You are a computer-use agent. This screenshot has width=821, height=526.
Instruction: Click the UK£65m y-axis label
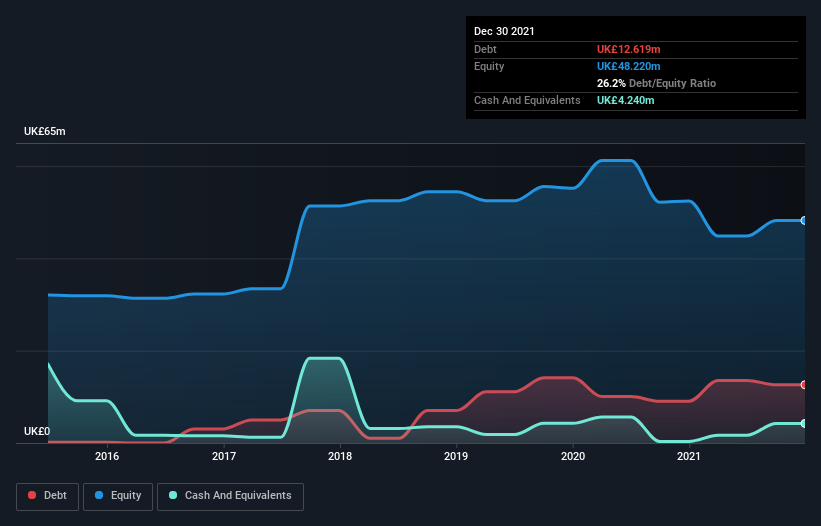pos(45,131)
